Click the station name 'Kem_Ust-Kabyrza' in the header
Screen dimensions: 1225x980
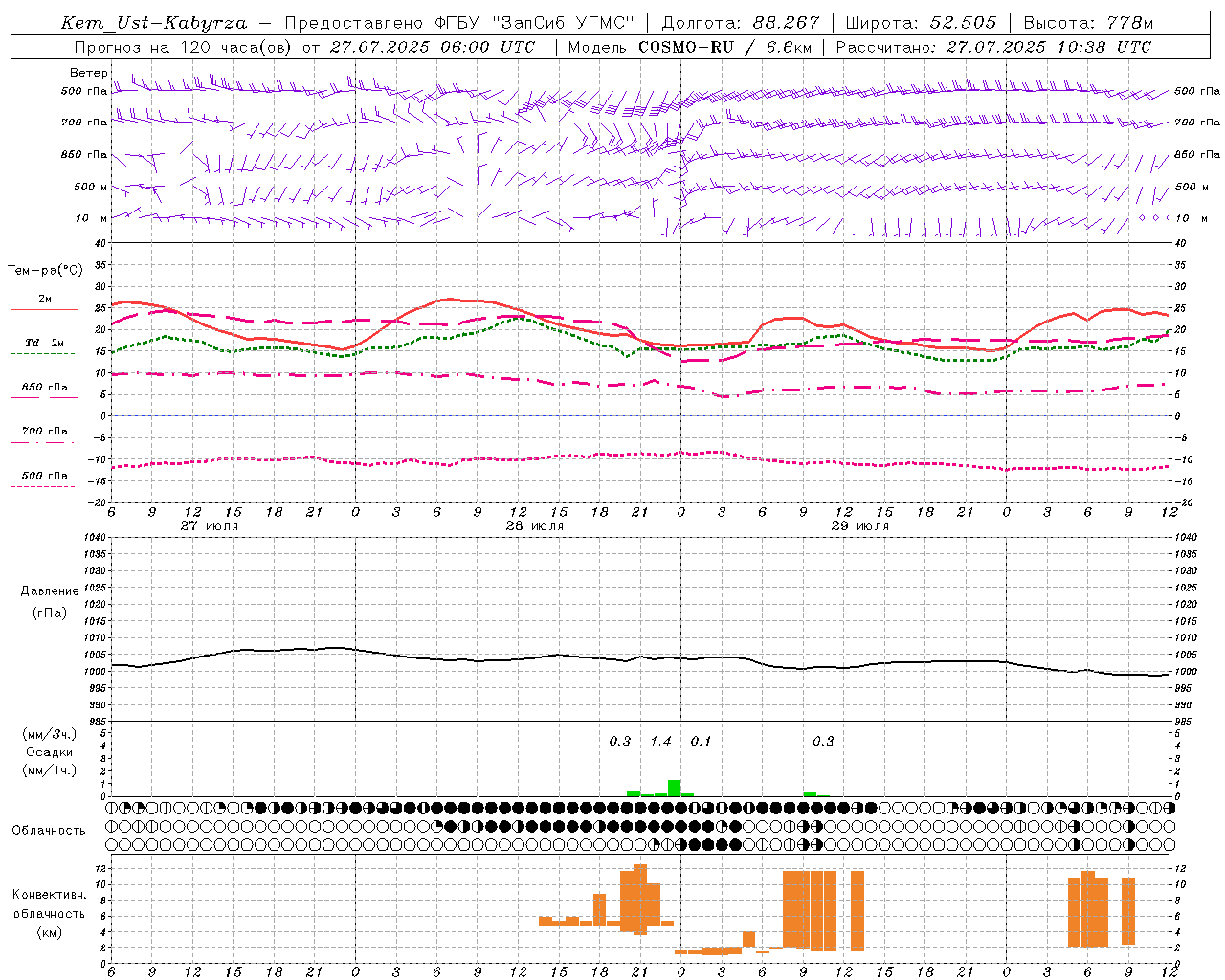(154, 23)
